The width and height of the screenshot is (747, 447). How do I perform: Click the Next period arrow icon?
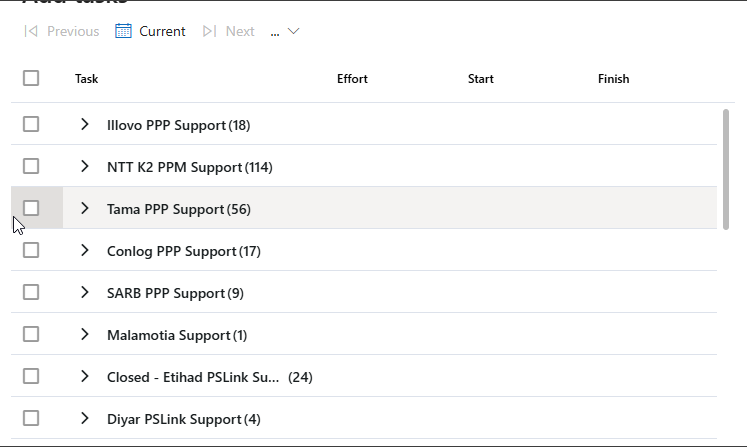[x=209, y=31]
